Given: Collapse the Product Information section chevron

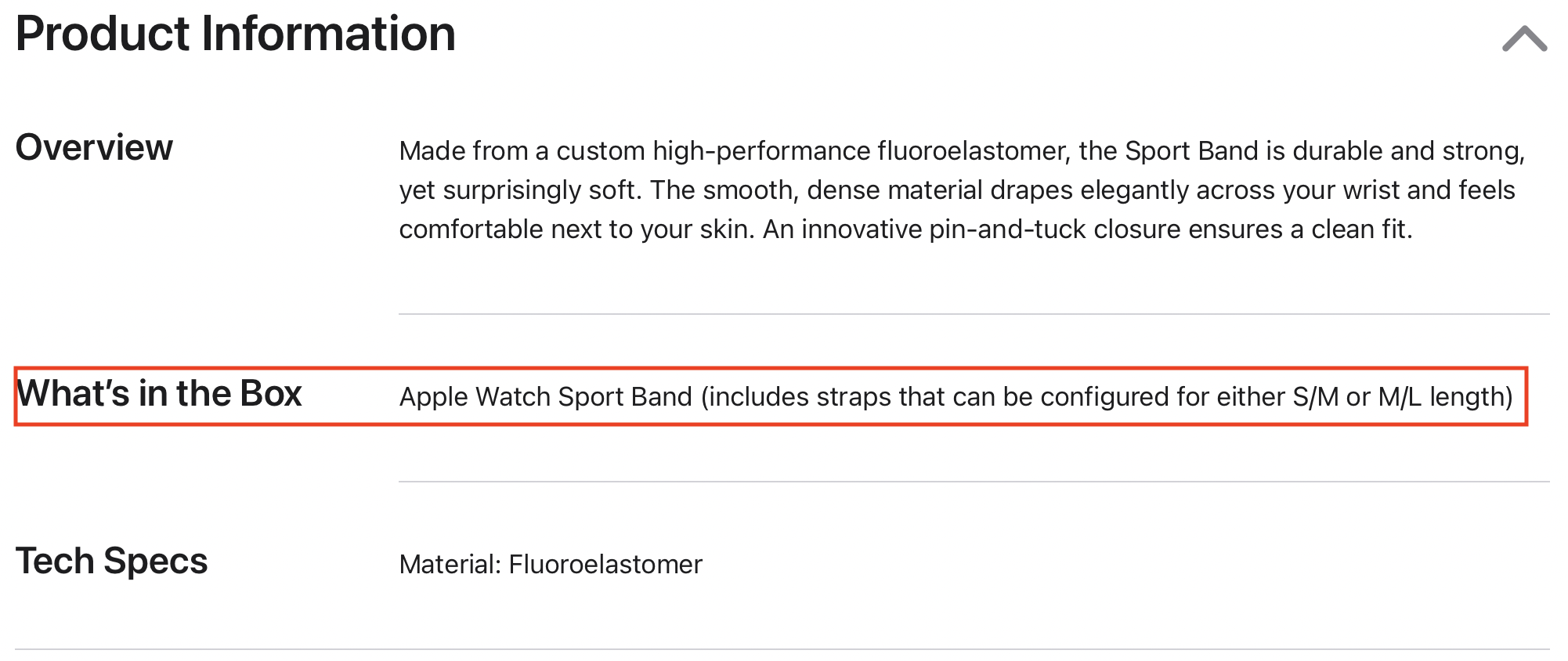Looking at the screenshot, I should 1524,38.
